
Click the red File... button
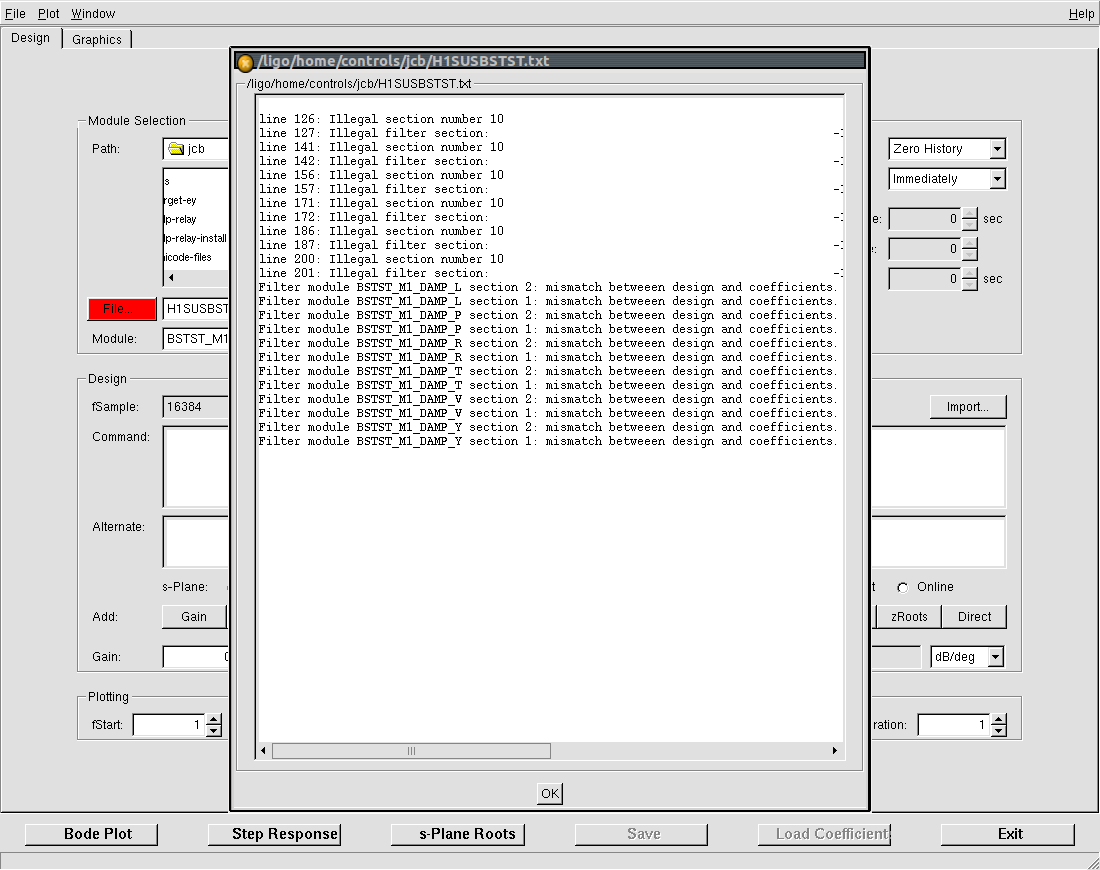pos(122,309)
